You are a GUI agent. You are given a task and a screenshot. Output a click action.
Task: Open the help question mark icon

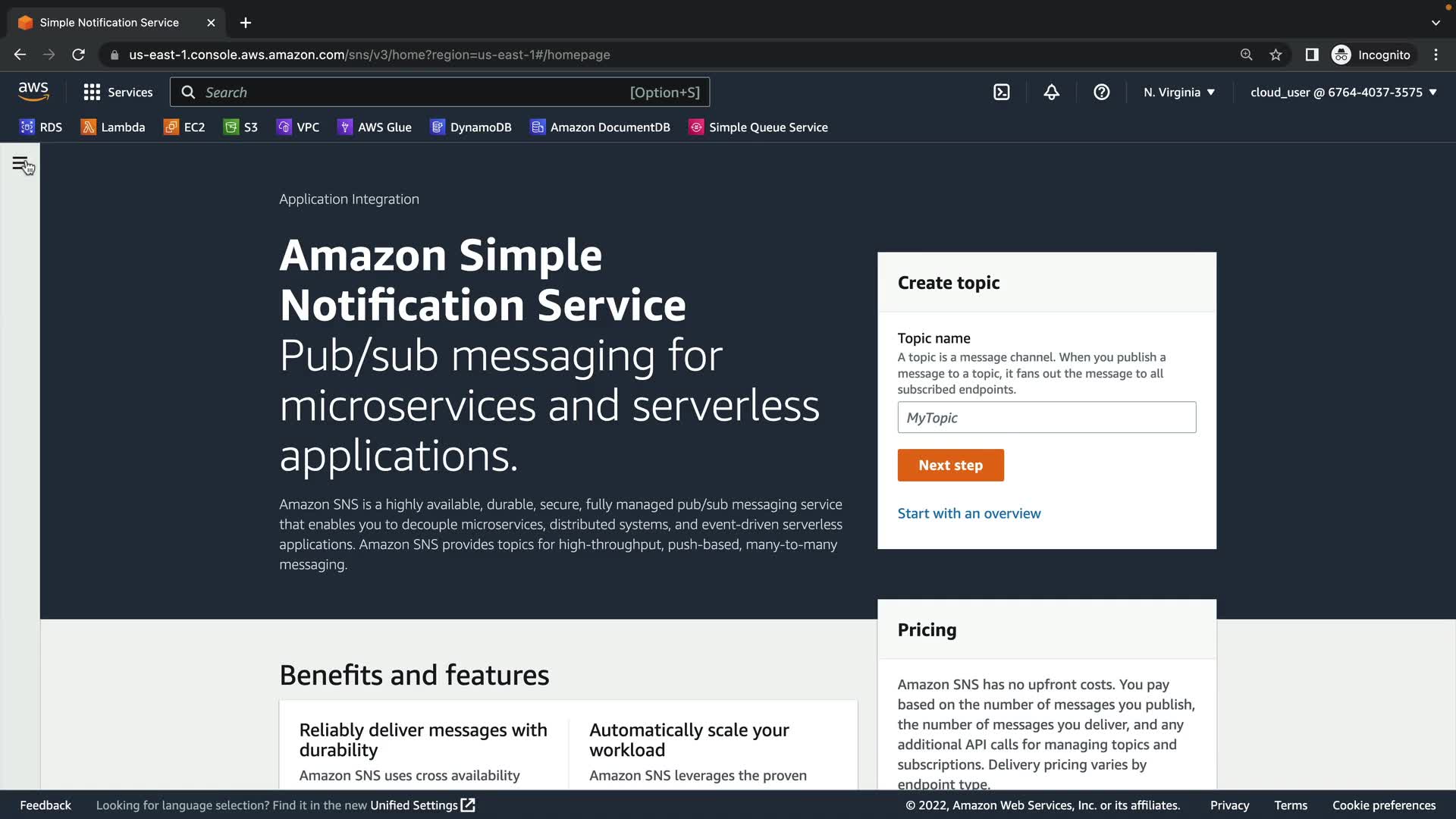[x=1101, y=93]
